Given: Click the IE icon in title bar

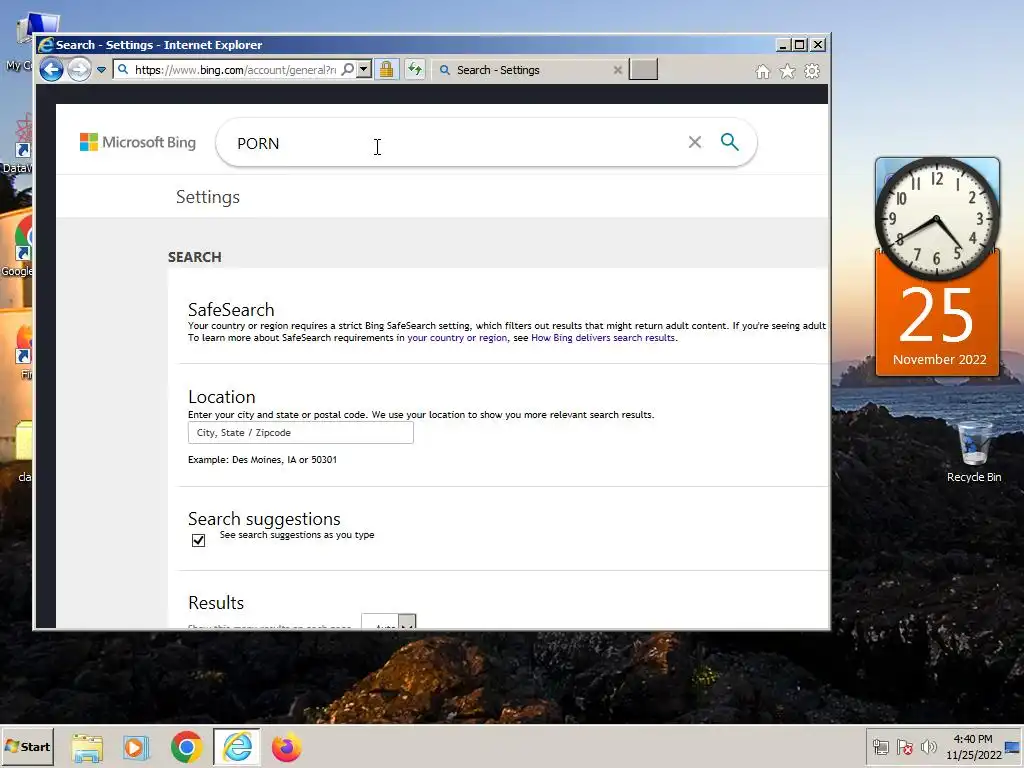Looking at the screenshot, I should coord(46,44).
